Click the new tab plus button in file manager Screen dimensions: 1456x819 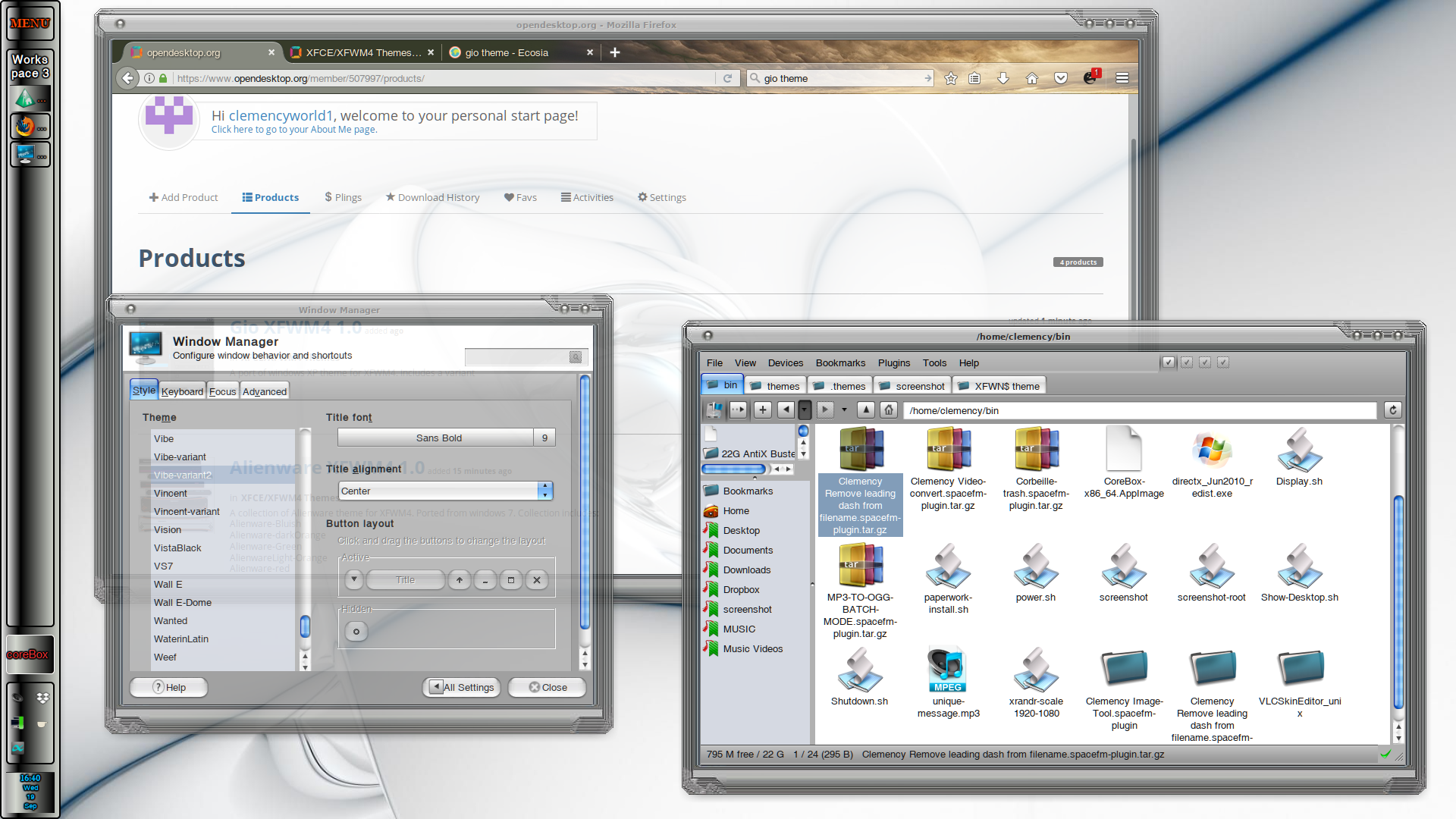click(763, 410)
